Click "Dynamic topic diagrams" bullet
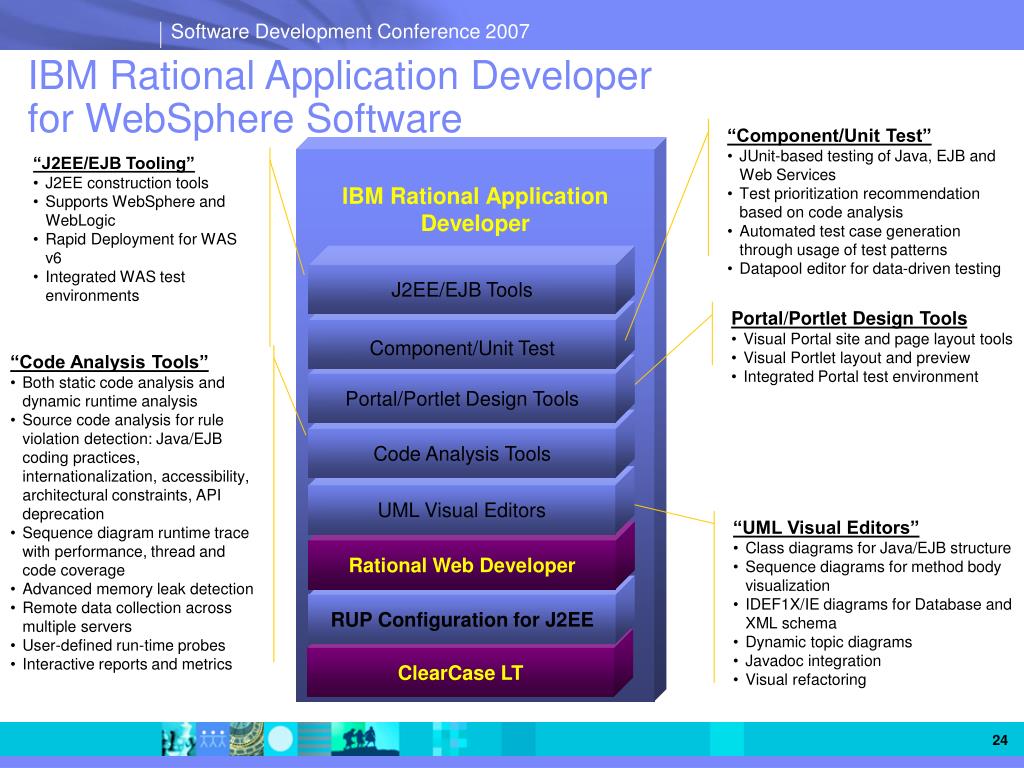Viewport: 1024px width, 768px height. click(x=828, y=642)
